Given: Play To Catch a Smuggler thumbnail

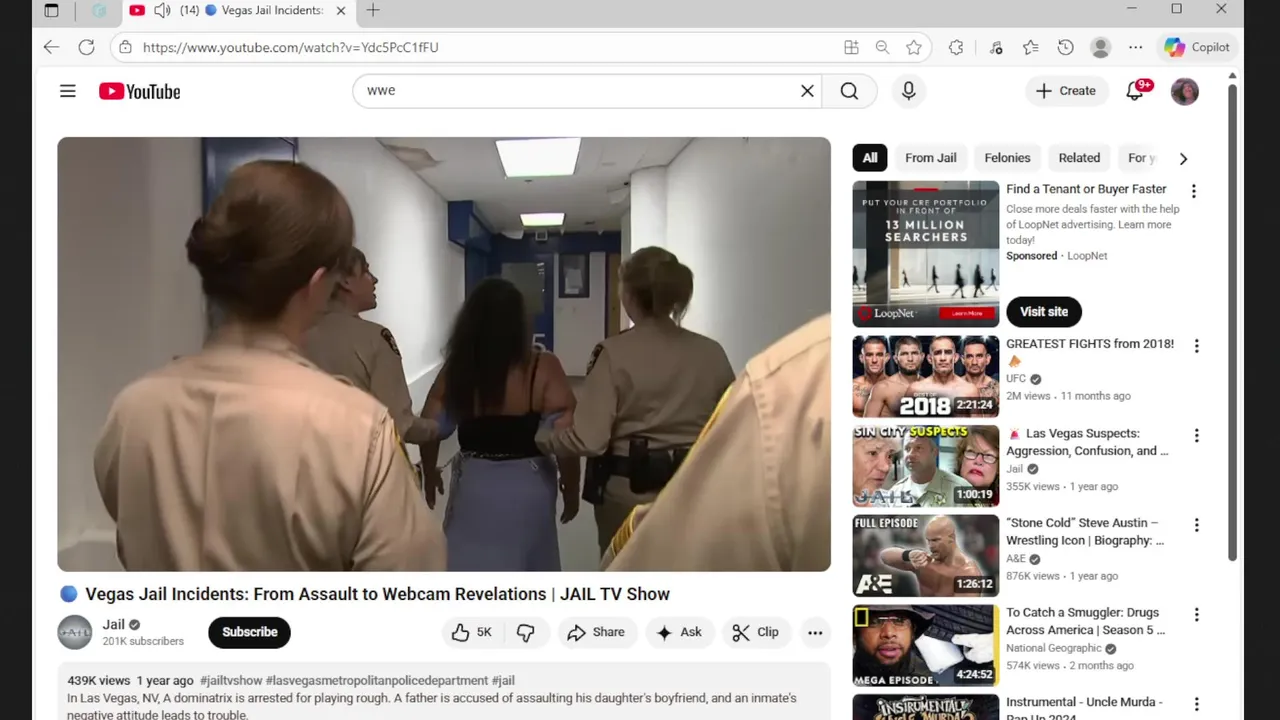Looking at the screenshot, I should pos(925,645).
